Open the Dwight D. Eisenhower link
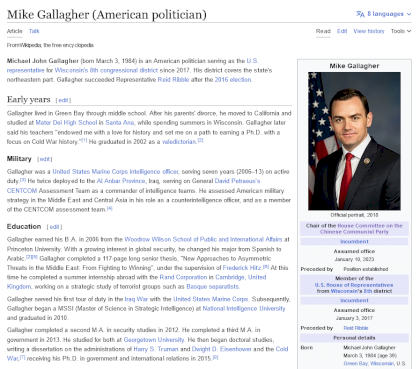This screenshot has height=369, width=420. pos(222,349)
